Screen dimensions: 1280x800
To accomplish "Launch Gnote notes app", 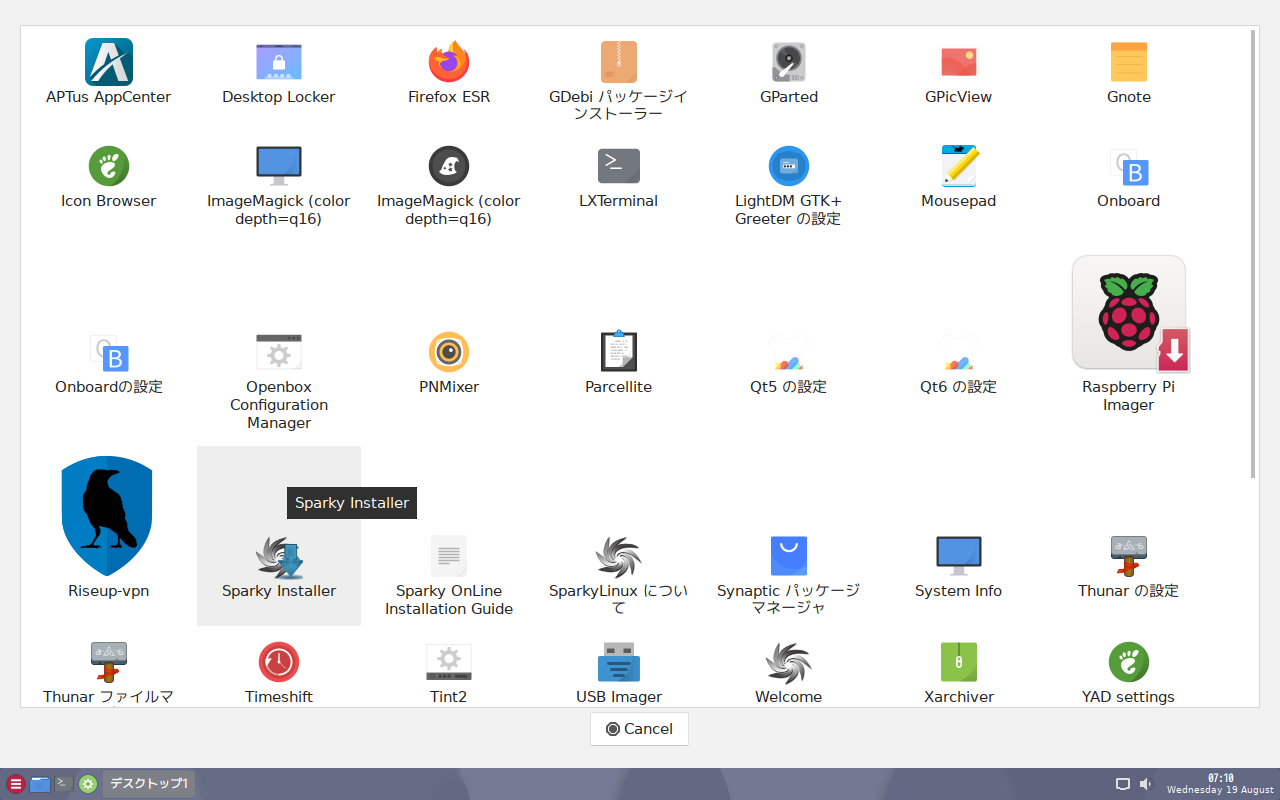I will coord(1129,72).
